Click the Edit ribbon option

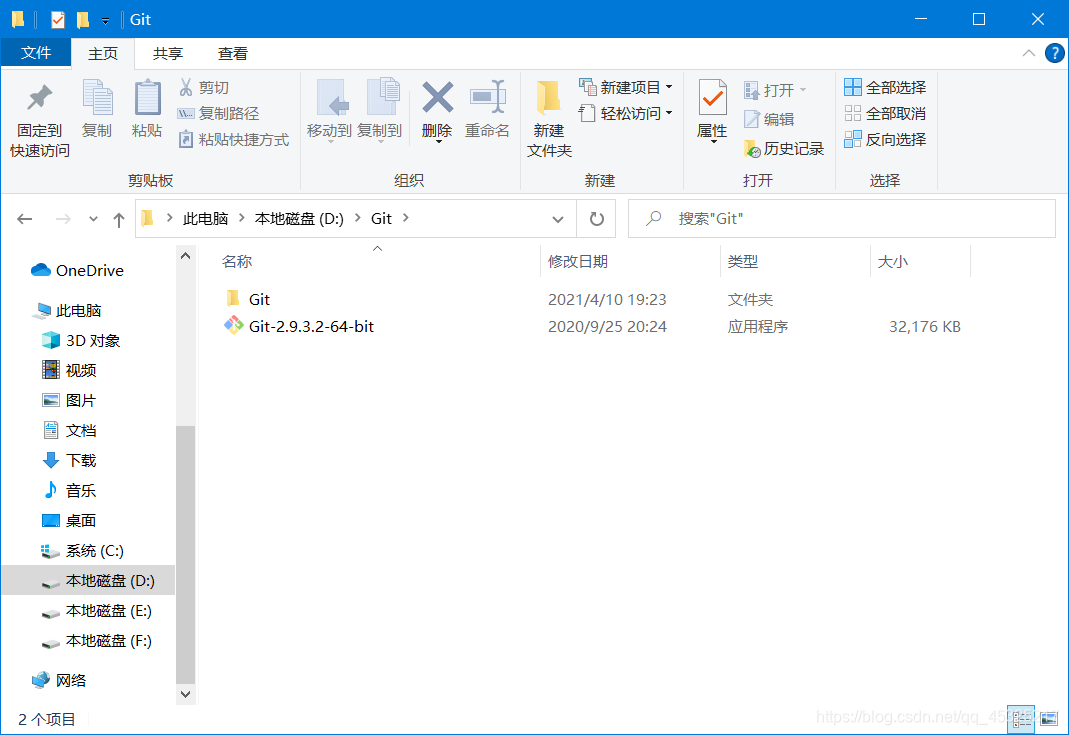pos(769,119)
